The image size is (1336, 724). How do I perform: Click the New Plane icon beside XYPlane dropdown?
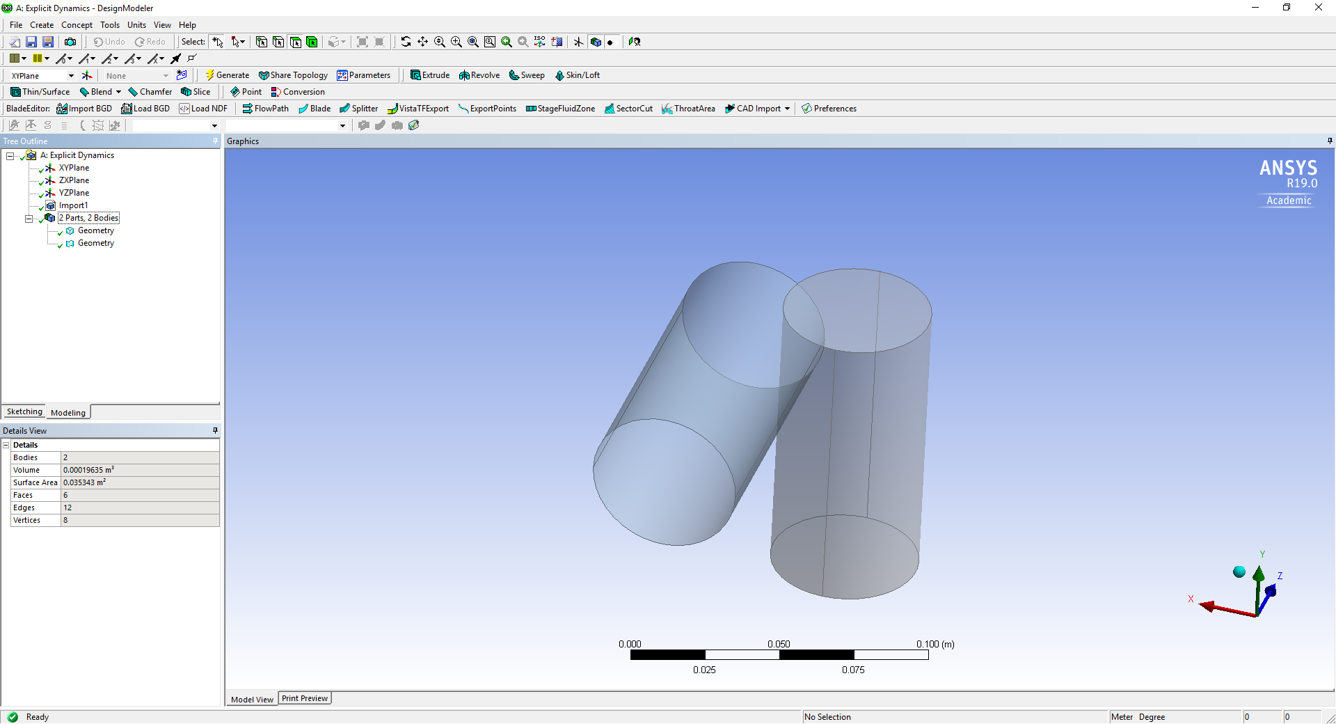87,76
